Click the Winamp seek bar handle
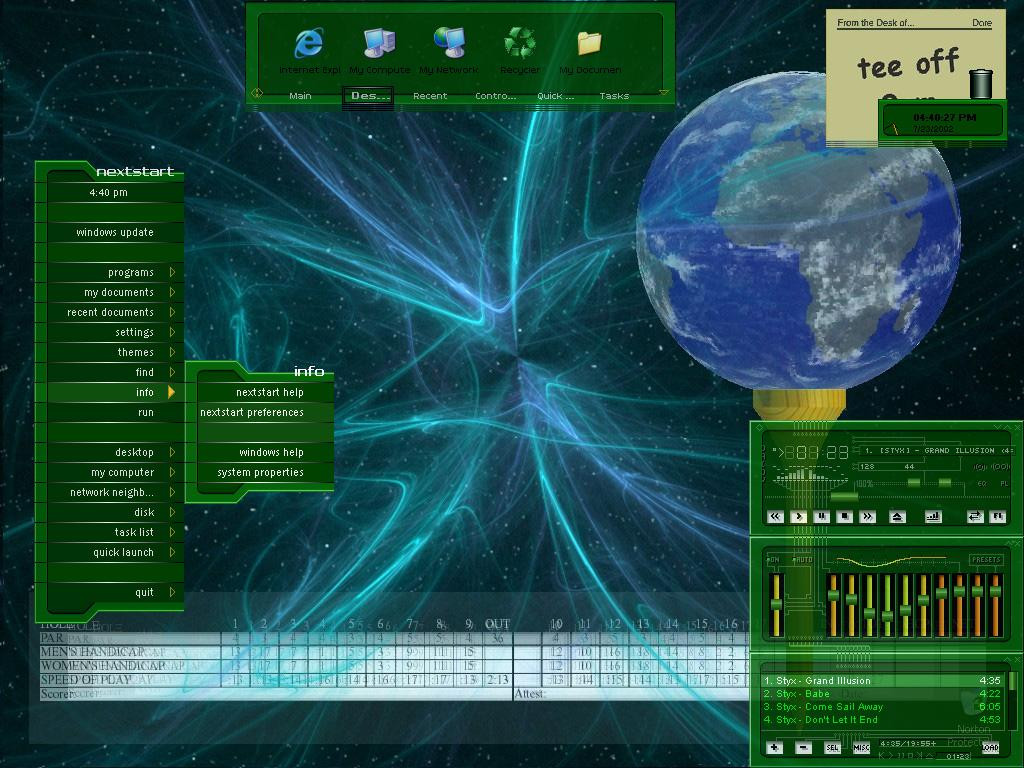1024x768 pixels. coord(844,497)
